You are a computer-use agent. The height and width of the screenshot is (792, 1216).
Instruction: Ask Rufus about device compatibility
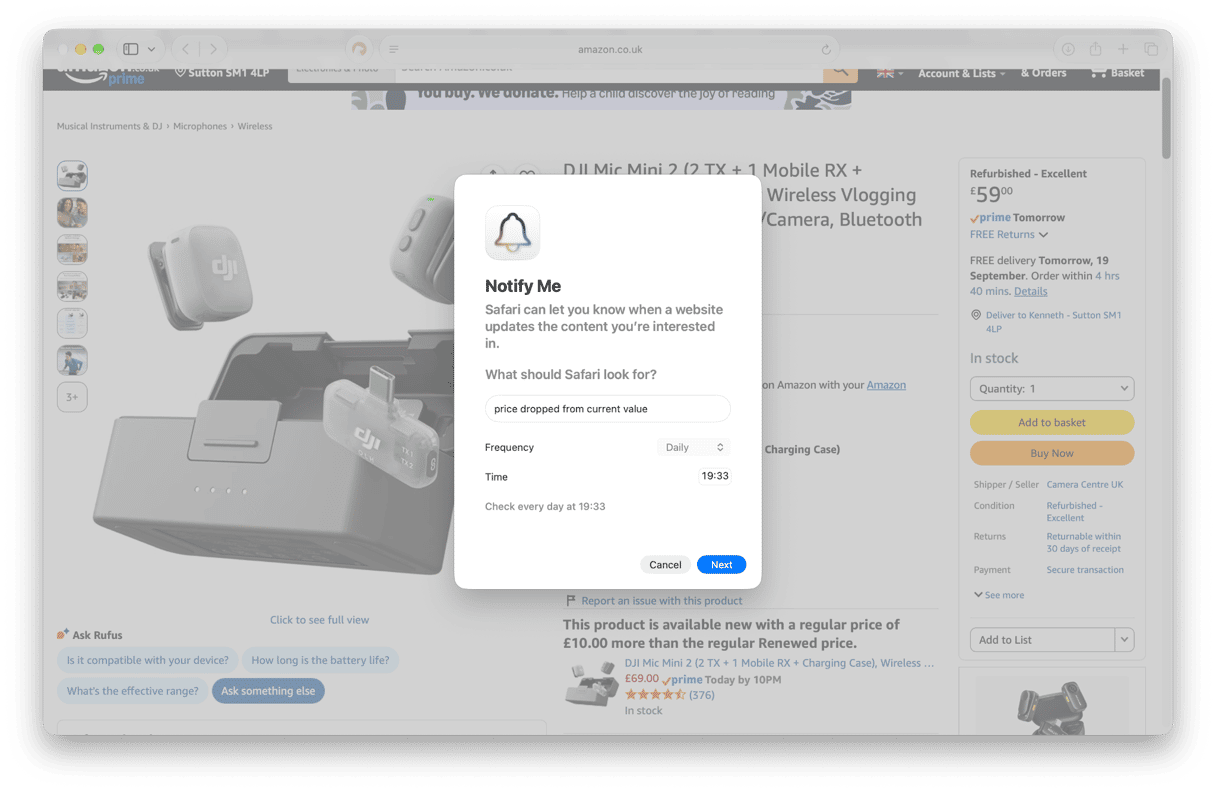coord(148,660)
